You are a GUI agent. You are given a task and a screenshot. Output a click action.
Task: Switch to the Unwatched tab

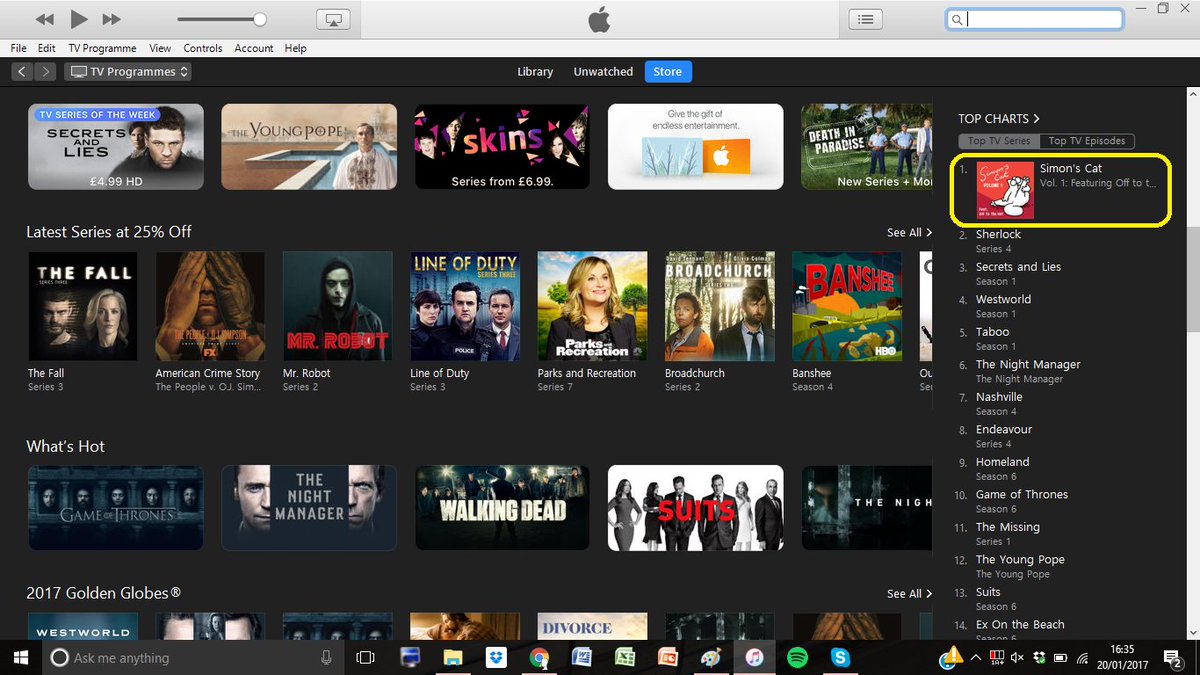coord(603,72)
